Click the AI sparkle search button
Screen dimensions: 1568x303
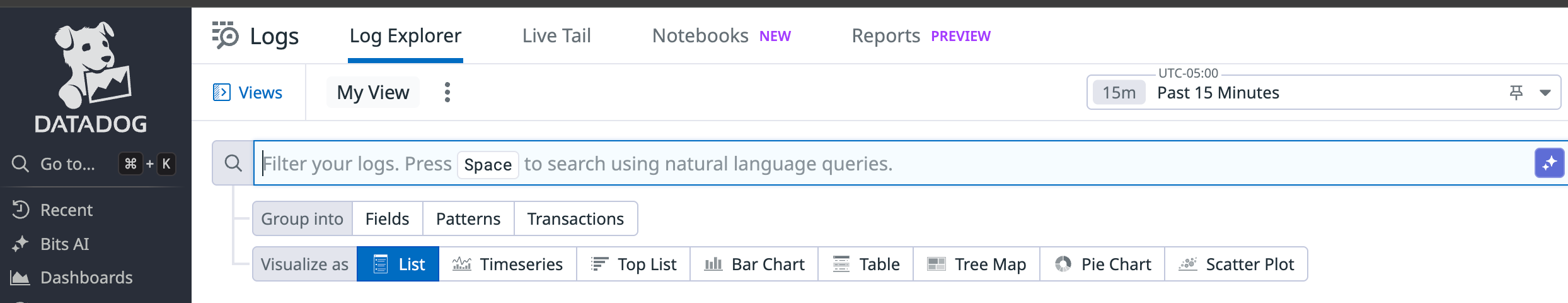click(1549, 163)
